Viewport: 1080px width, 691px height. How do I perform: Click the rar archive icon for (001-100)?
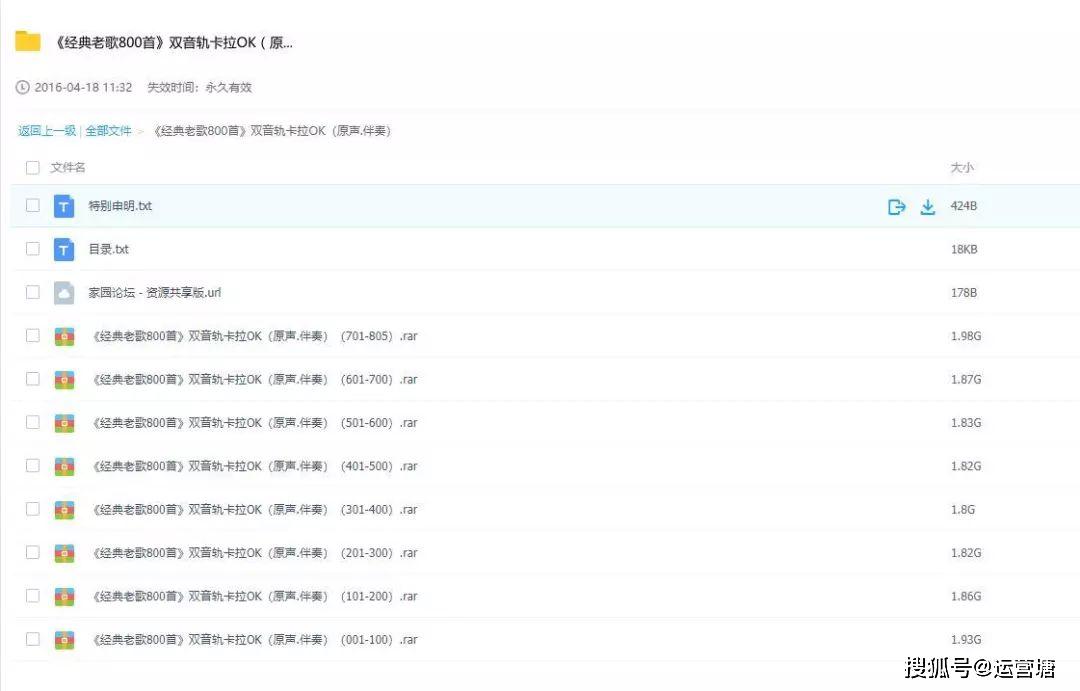(64, 640)
